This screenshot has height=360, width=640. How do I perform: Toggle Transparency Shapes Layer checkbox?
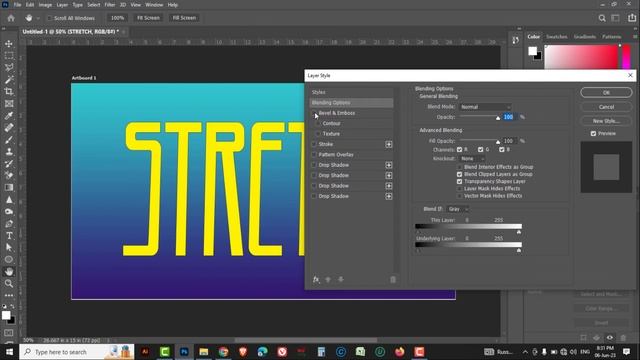tap(460, 182)
